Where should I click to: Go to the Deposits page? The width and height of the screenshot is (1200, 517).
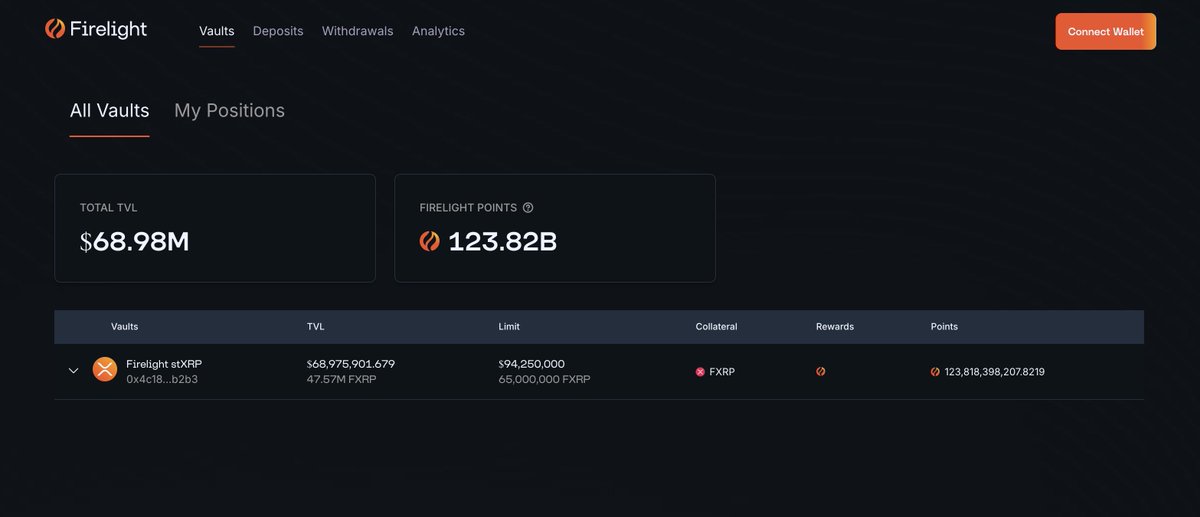[x=278, y=31]
